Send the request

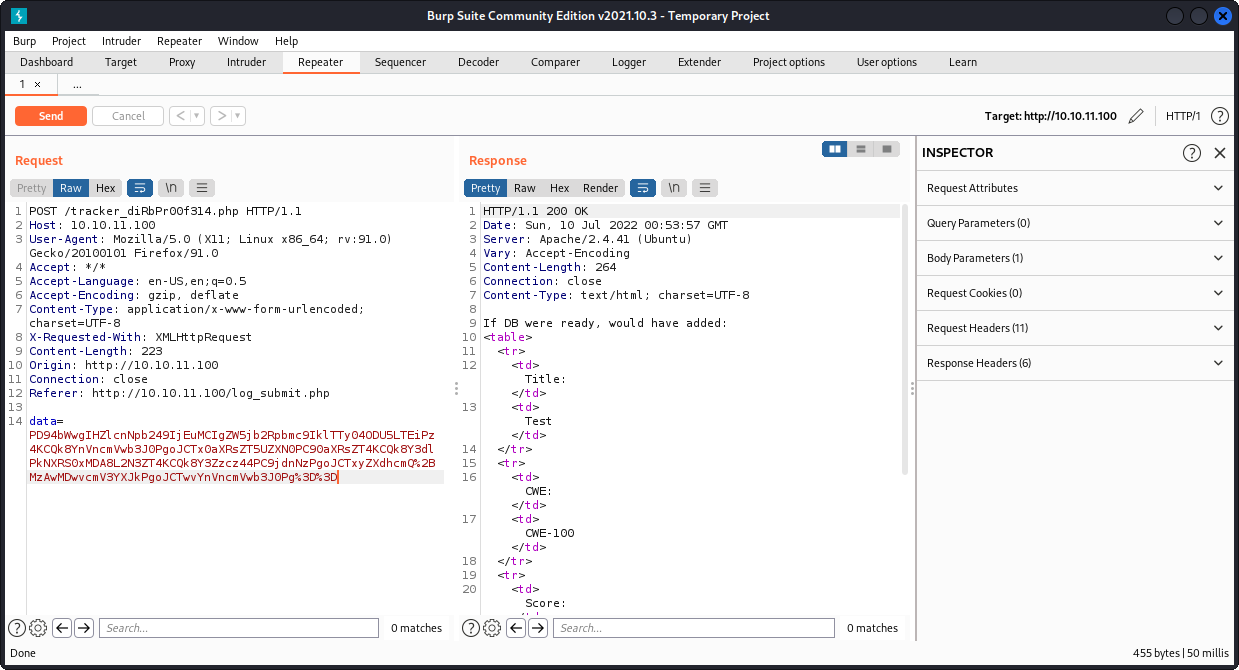click(x=51, y=116)
